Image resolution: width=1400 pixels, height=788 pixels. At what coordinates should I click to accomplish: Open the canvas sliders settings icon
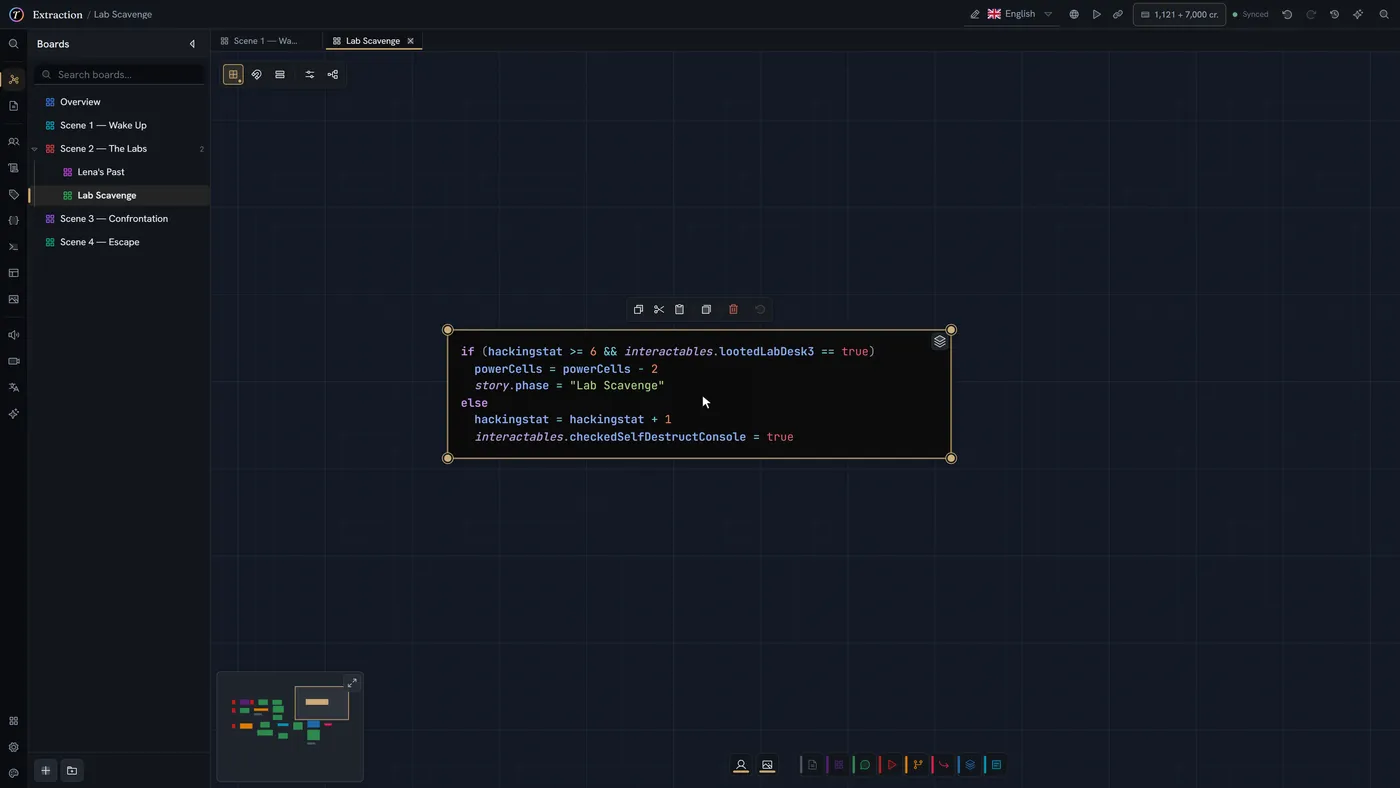tap(310, 75)
